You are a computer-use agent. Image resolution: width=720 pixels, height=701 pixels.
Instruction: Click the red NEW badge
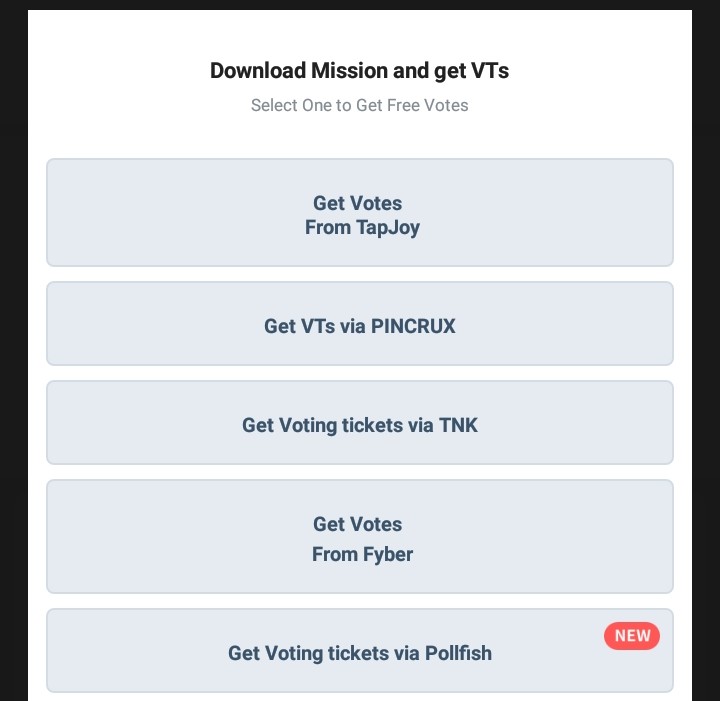point(632,636)
